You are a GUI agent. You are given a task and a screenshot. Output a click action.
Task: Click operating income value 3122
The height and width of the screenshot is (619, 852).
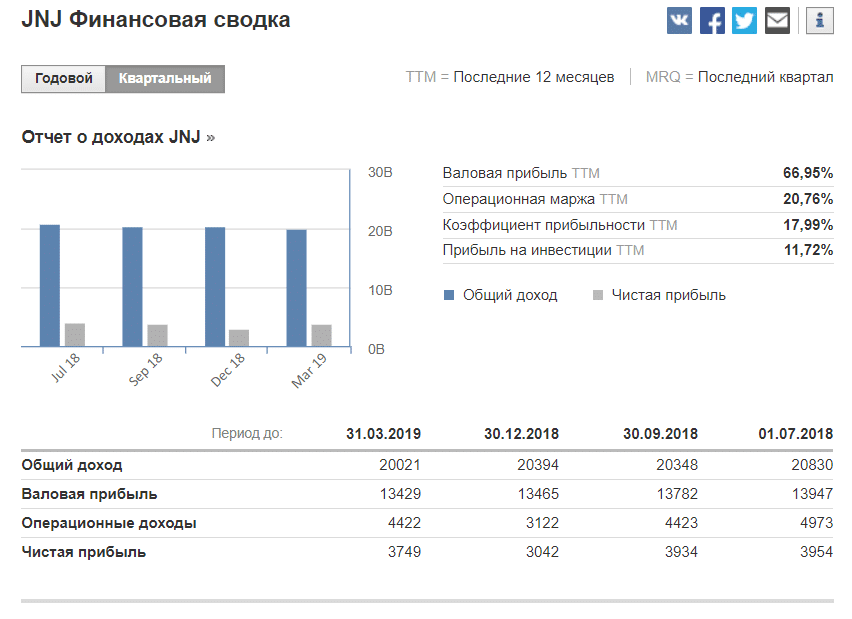[542, 523]
